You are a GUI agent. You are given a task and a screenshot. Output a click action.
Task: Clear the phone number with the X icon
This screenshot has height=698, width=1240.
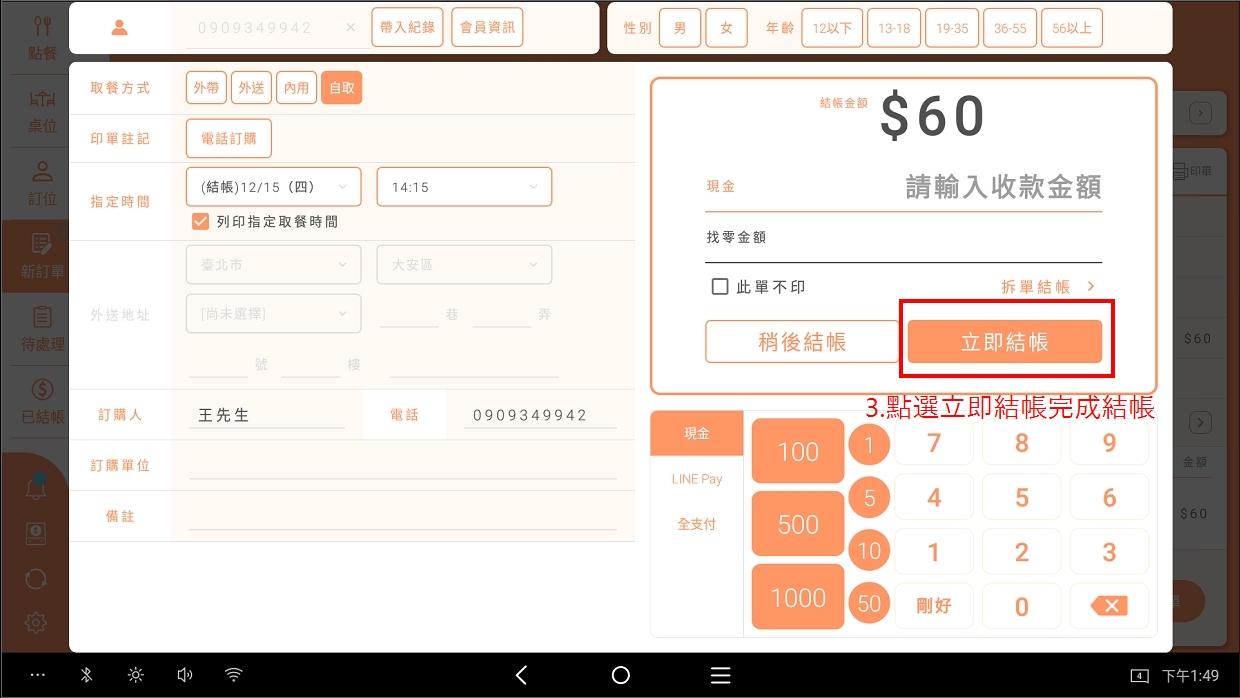coord(350,28)
